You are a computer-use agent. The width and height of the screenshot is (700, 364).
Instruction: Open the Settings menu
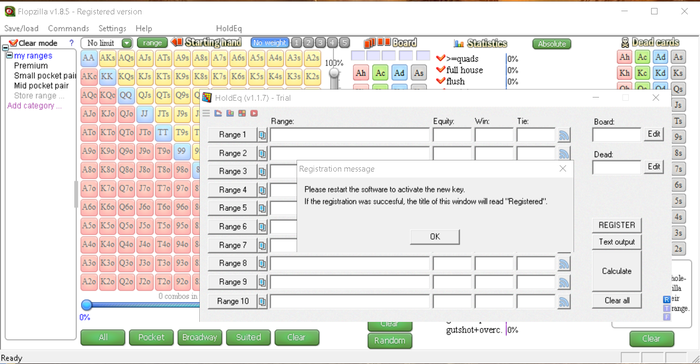(112, 28)
